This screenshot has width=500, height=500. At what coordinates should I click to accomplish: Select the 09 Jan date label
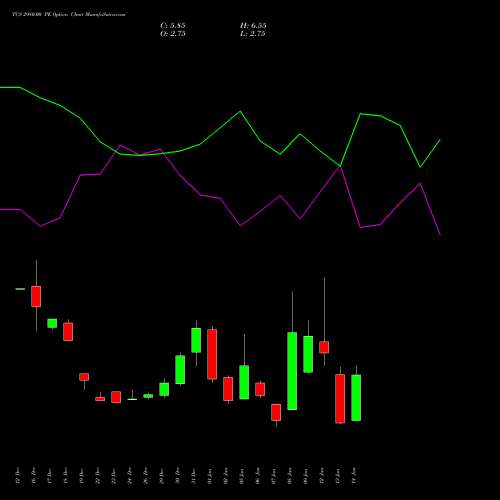(306, 475)
